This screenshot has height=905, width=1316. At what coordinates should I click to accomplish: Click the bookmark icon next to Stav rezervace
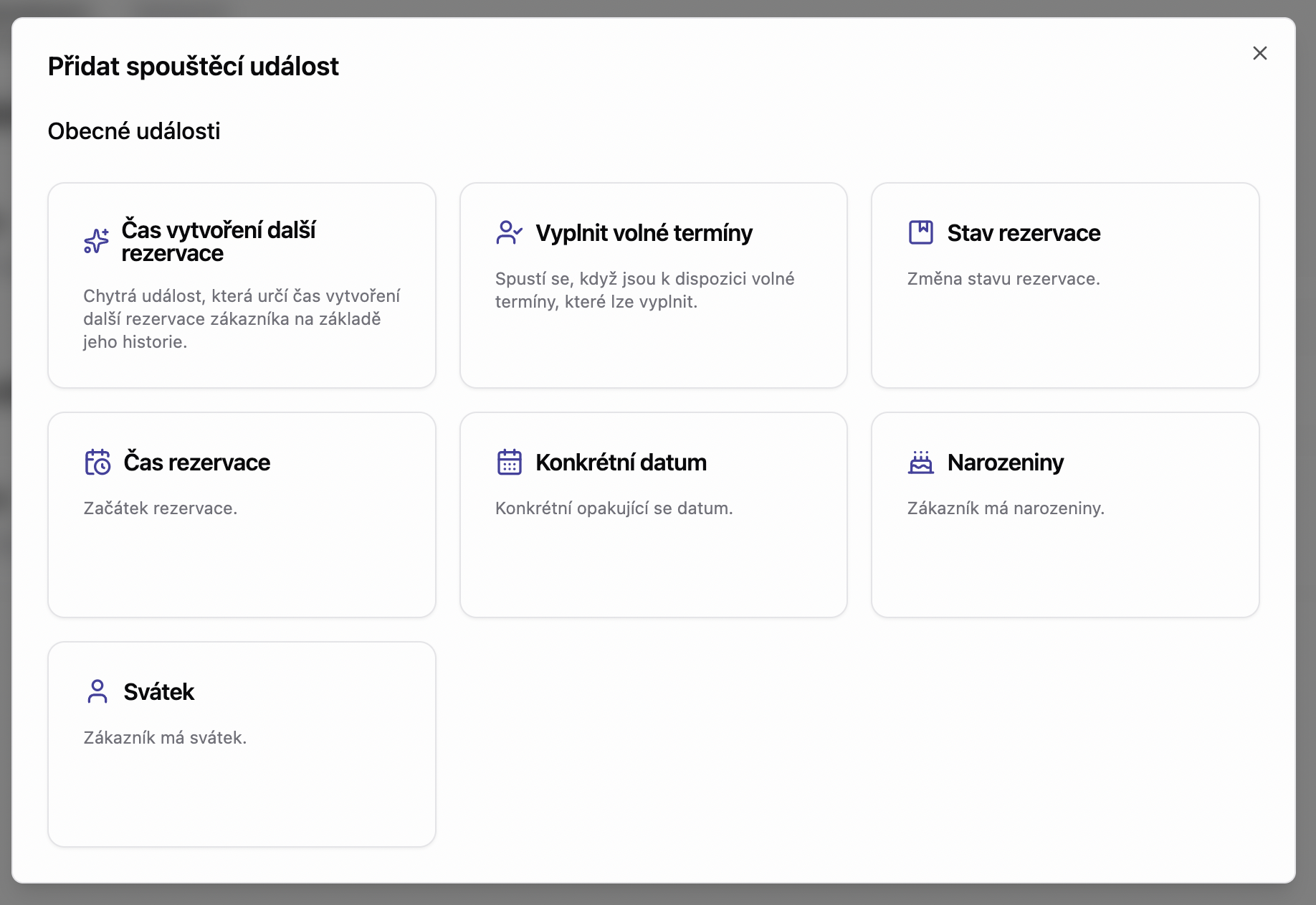(x=920, y=232)
